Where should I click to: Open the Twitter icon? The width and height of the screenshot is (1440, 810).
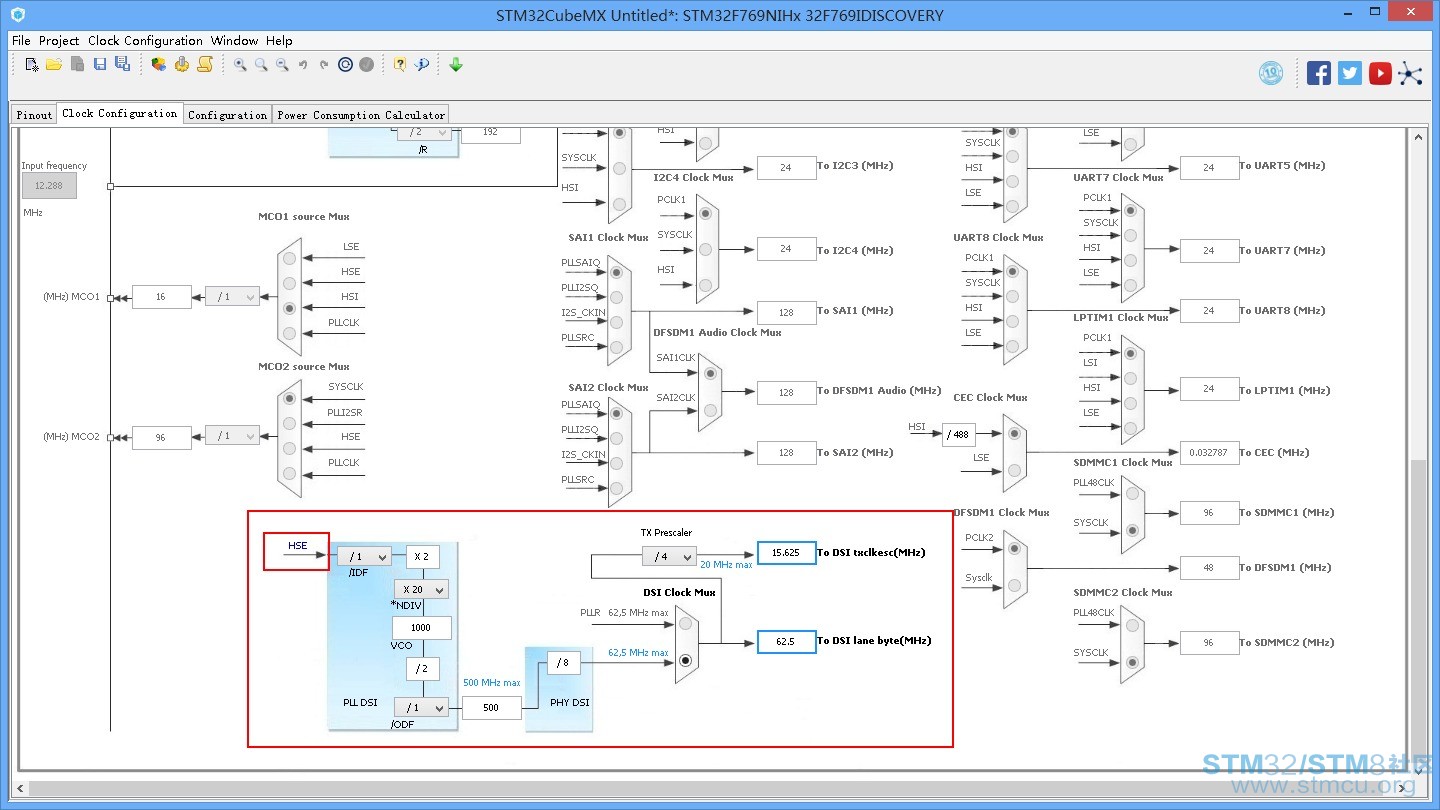[1350, 73]
